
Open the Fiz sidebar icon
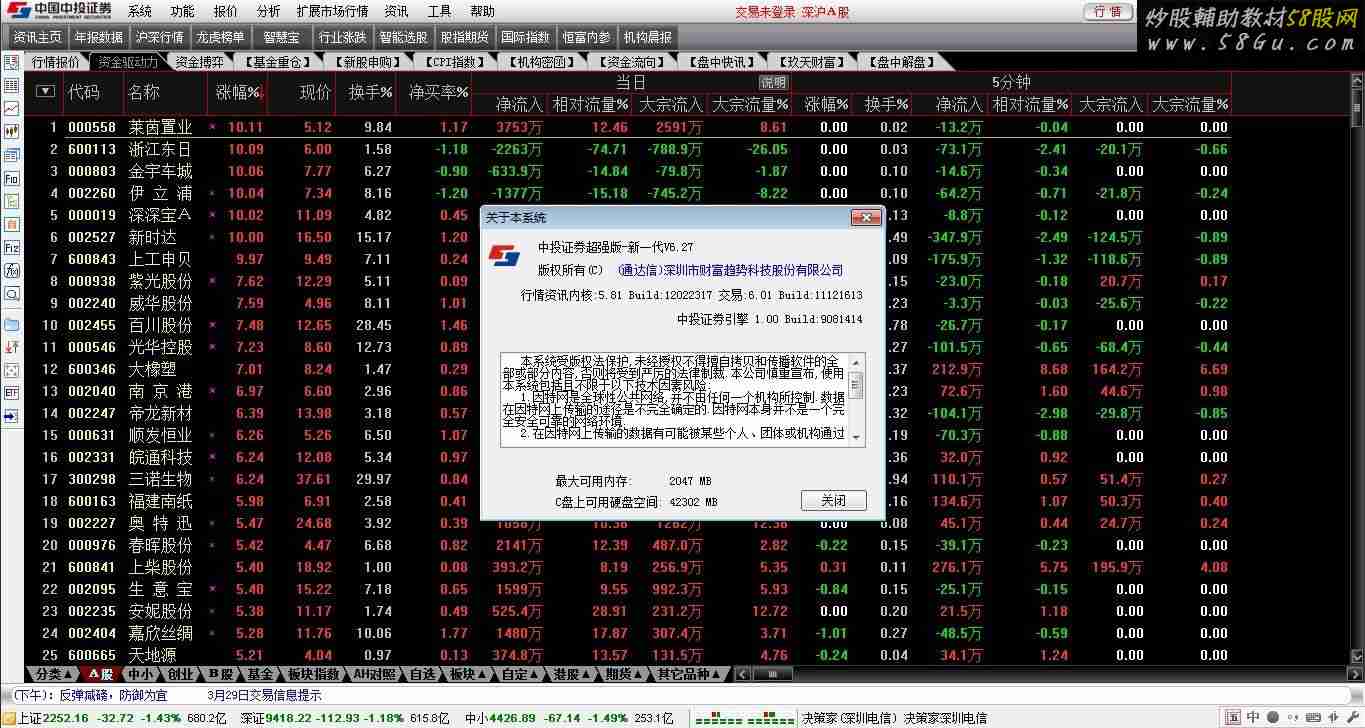tap(12, 247)
